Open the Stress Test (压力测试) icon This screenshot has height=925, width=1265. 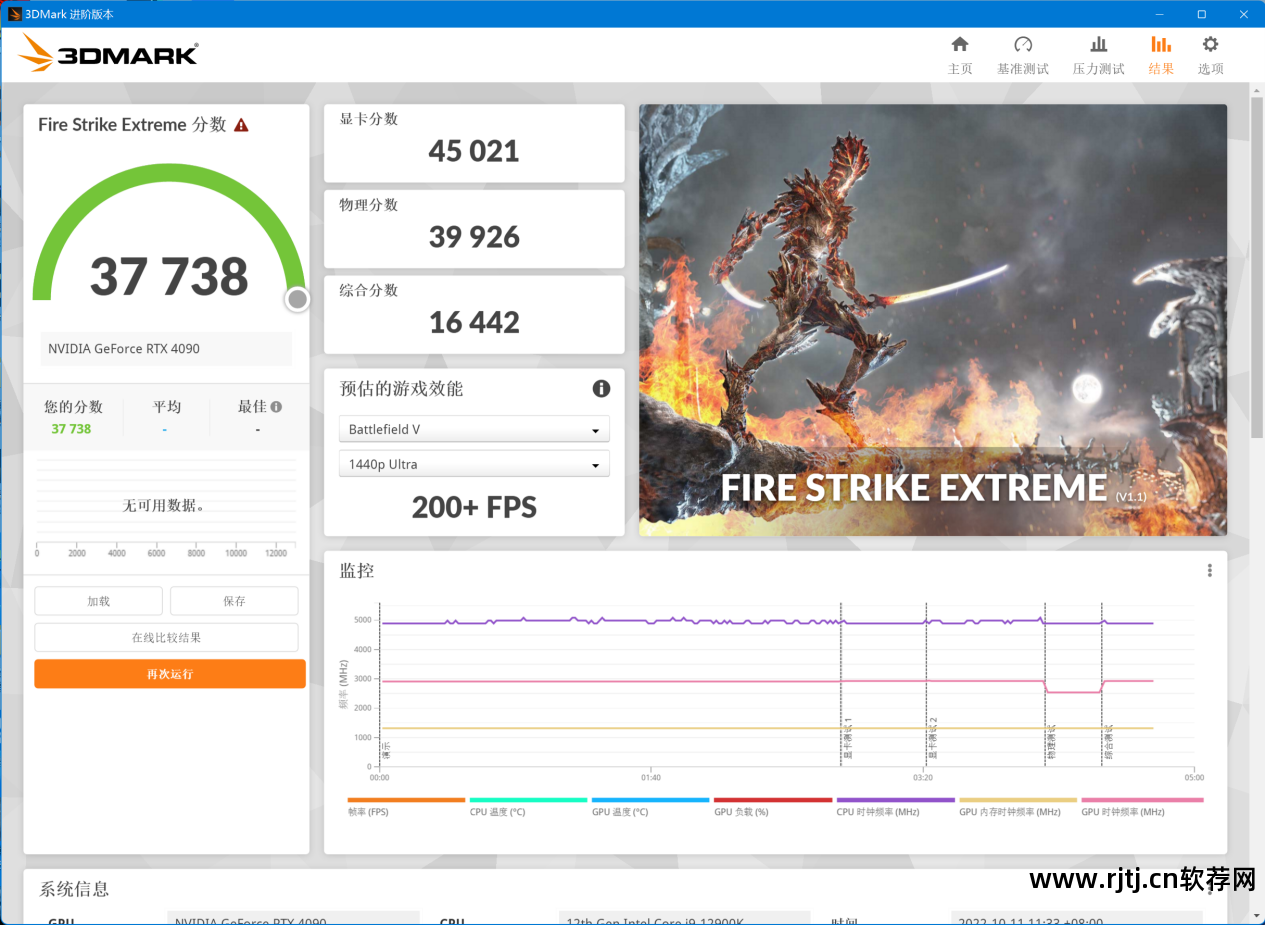1098,45
